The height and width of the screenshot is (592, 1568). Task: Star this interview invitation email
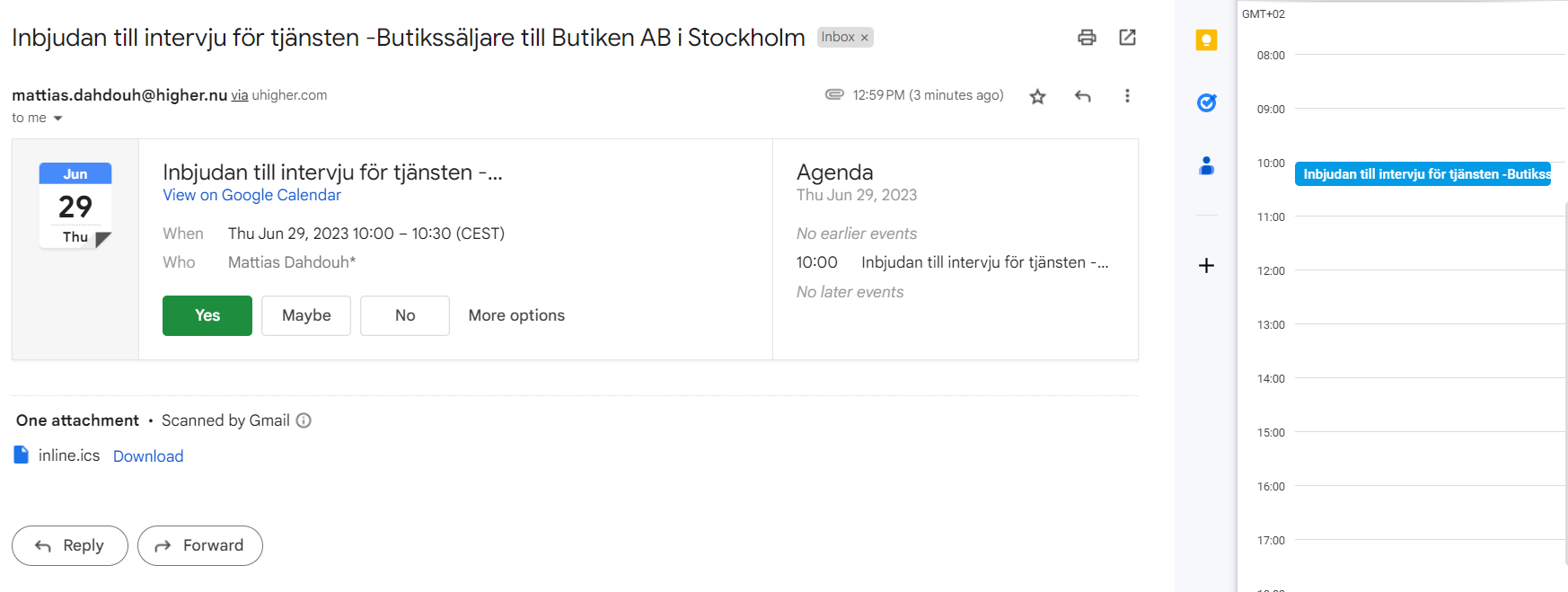click(1037, 96)
